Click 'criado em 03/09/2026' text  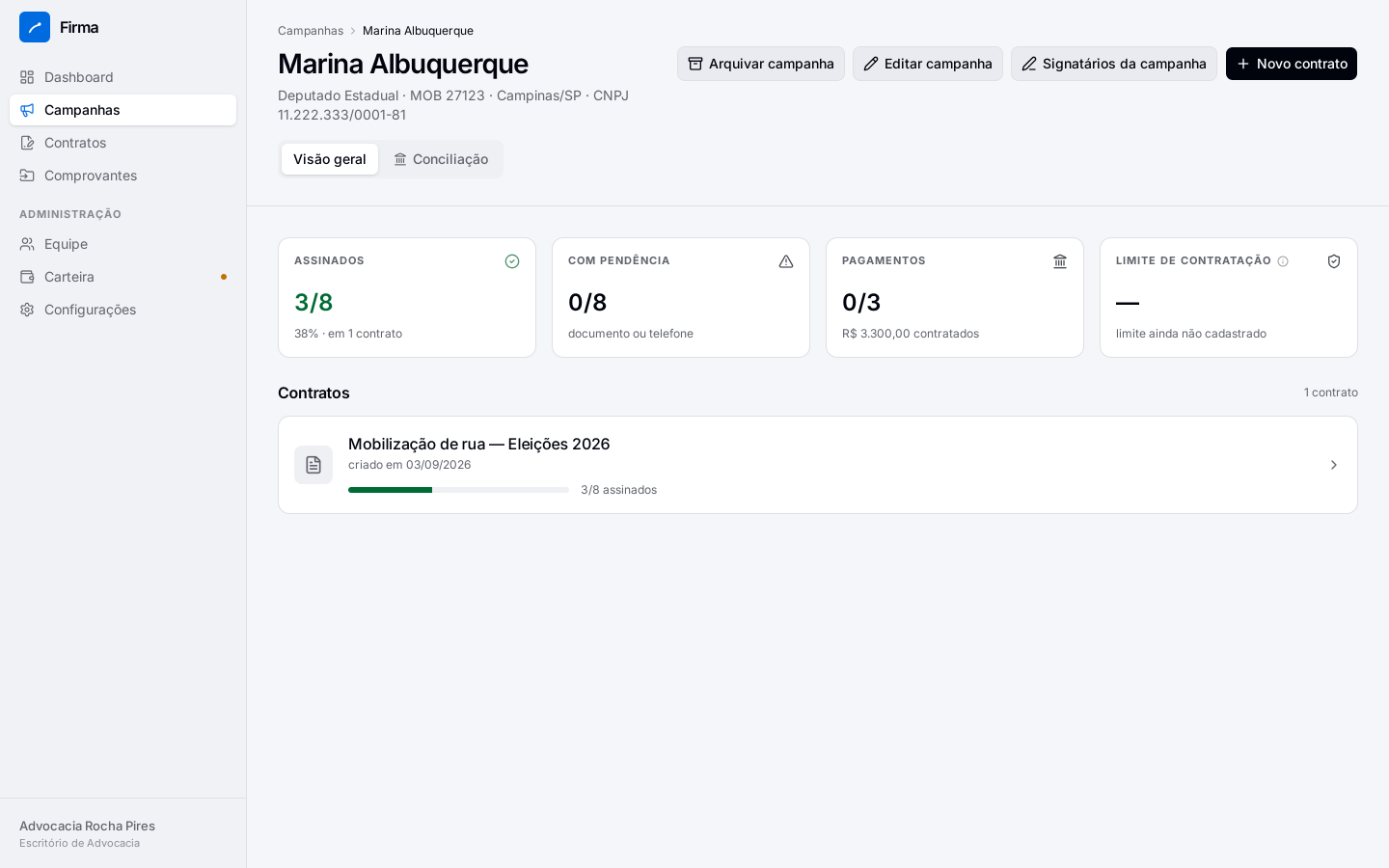410,465
